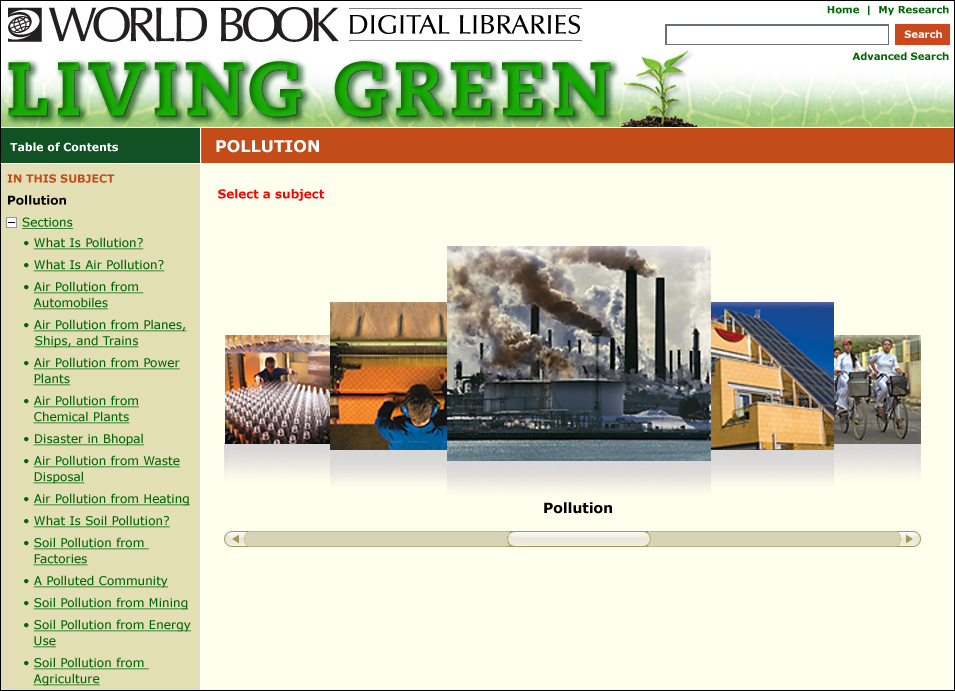Open Air Pollution from Heating section
Viewport: 955px width, 691px height.
click(x=111, y=499)
